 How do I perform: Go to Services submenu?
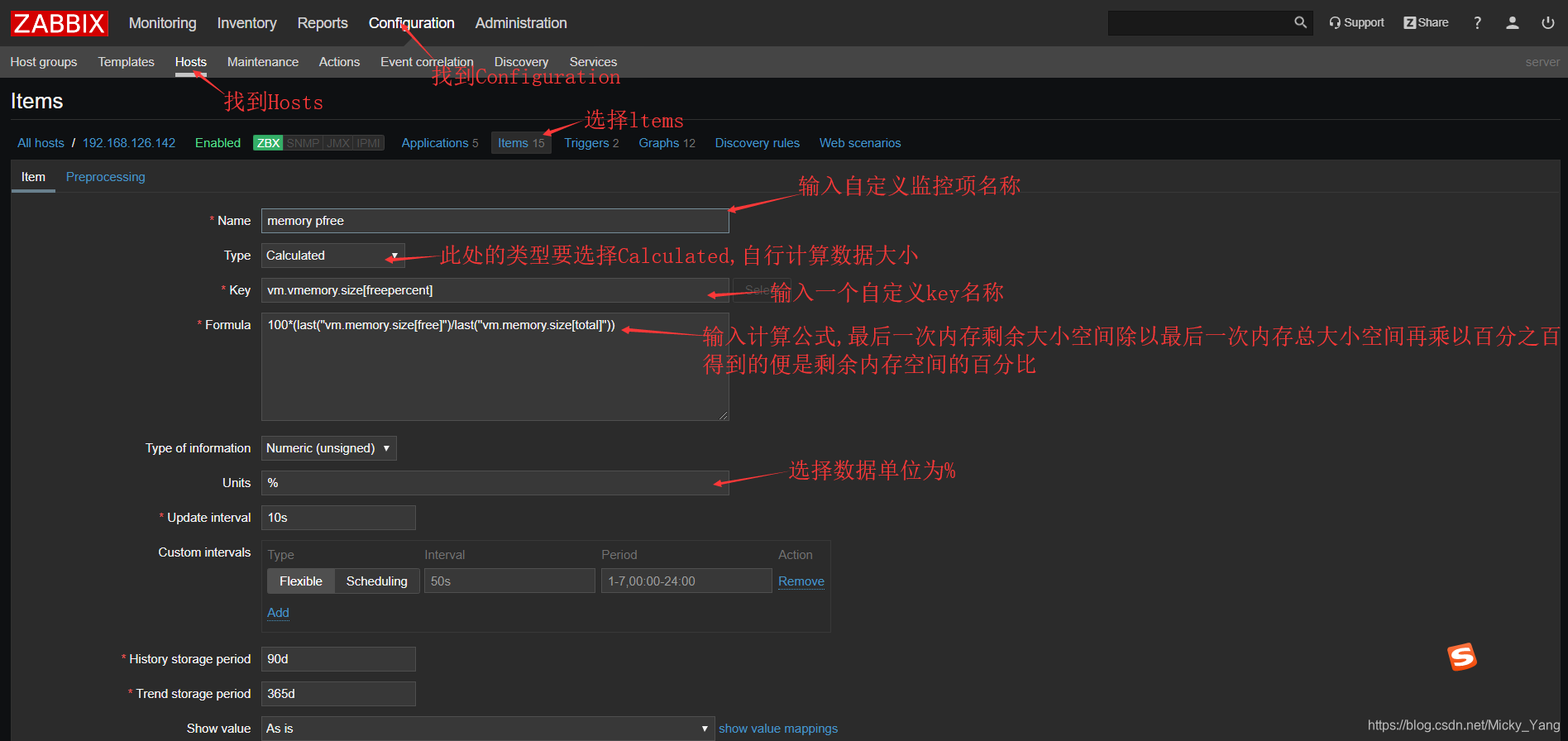click(x=593, y=62)
